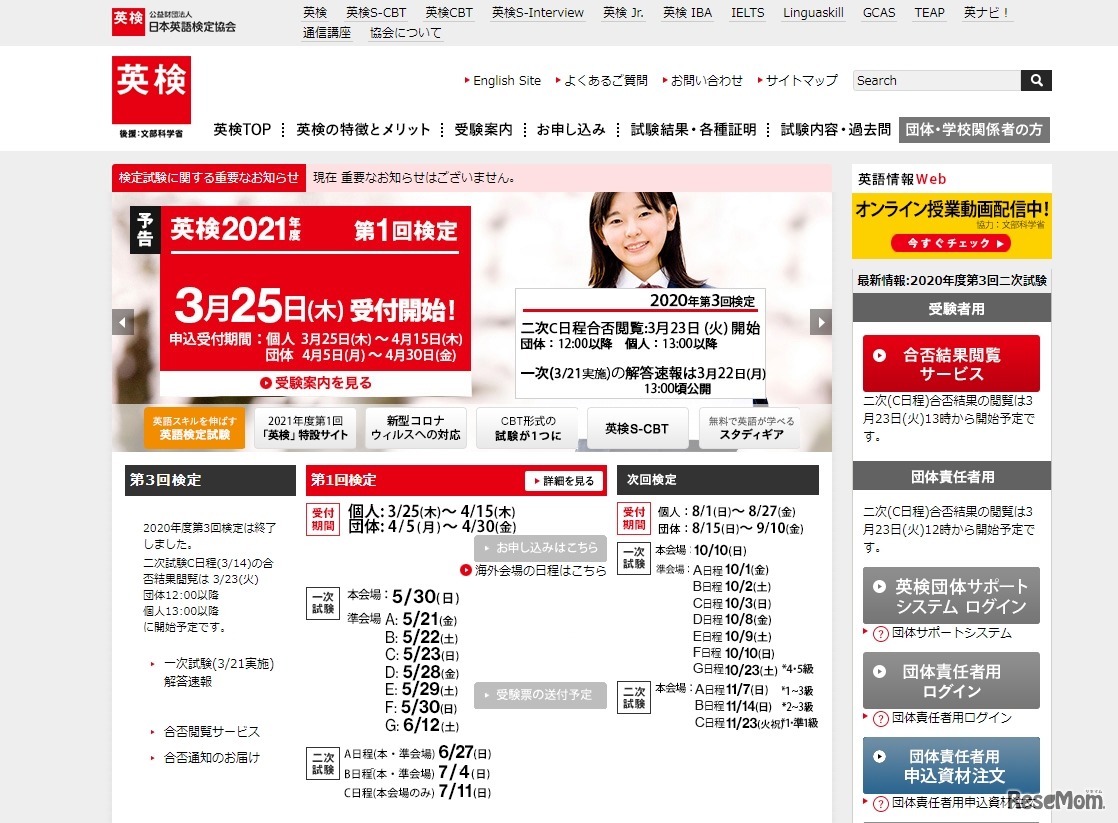Viewport: 1118px width, 823px height.
Task: Click blue 団体責任者用申込資材注文 button
Action: (951, 765)
